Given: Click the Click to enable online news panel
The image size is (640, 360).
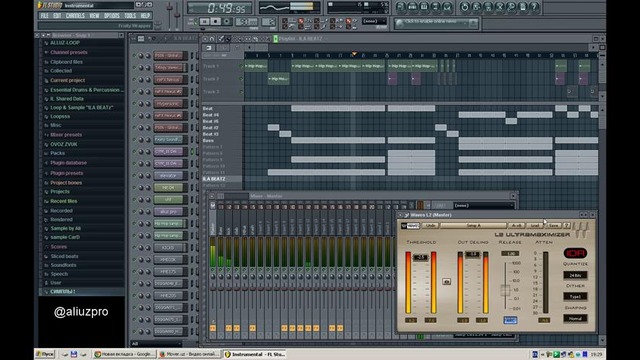Looking at the screenshot, I should click(x=436, y=23).
